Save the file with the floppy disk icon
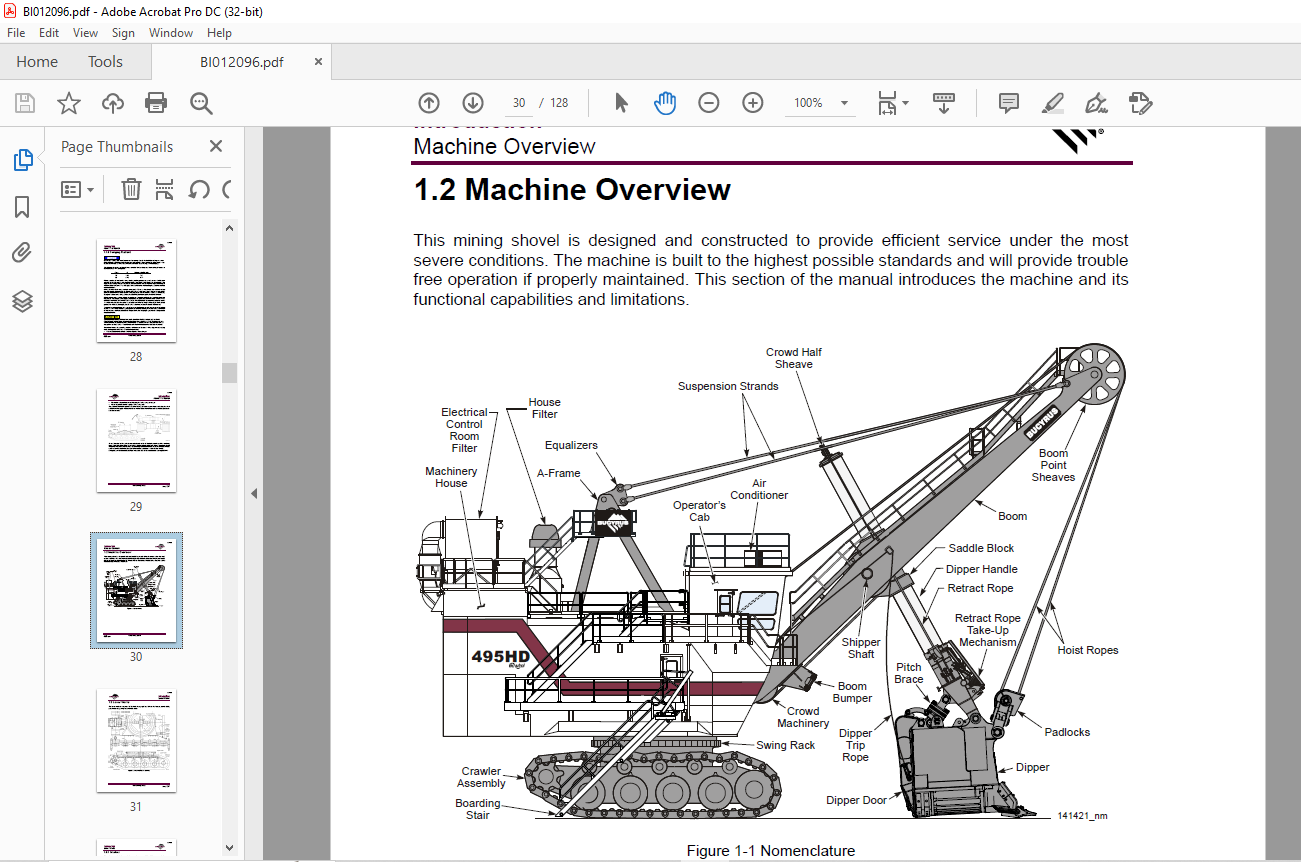1301x862 pixels. [x=25, y=103]
